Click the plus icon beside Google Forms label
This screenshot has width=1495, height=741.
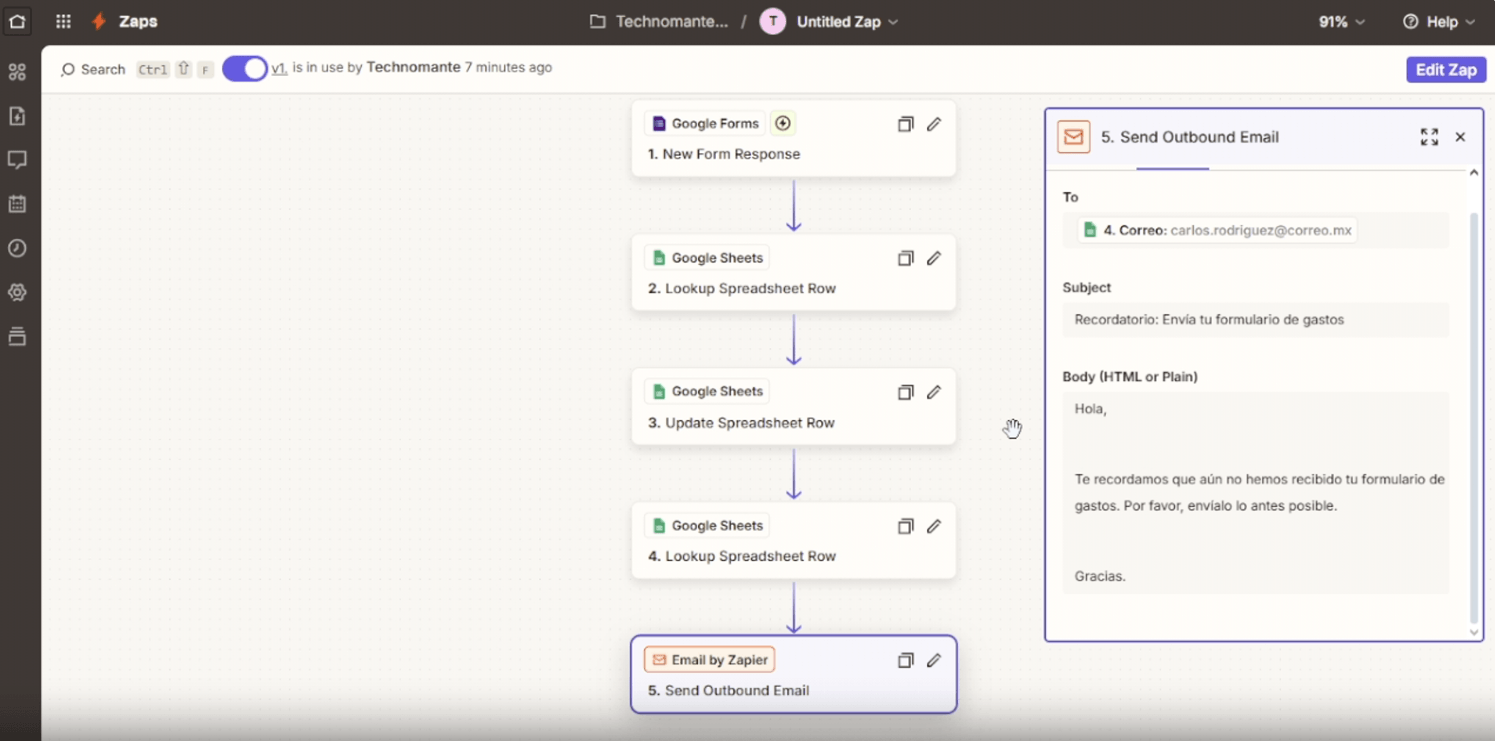pos(783,123)
